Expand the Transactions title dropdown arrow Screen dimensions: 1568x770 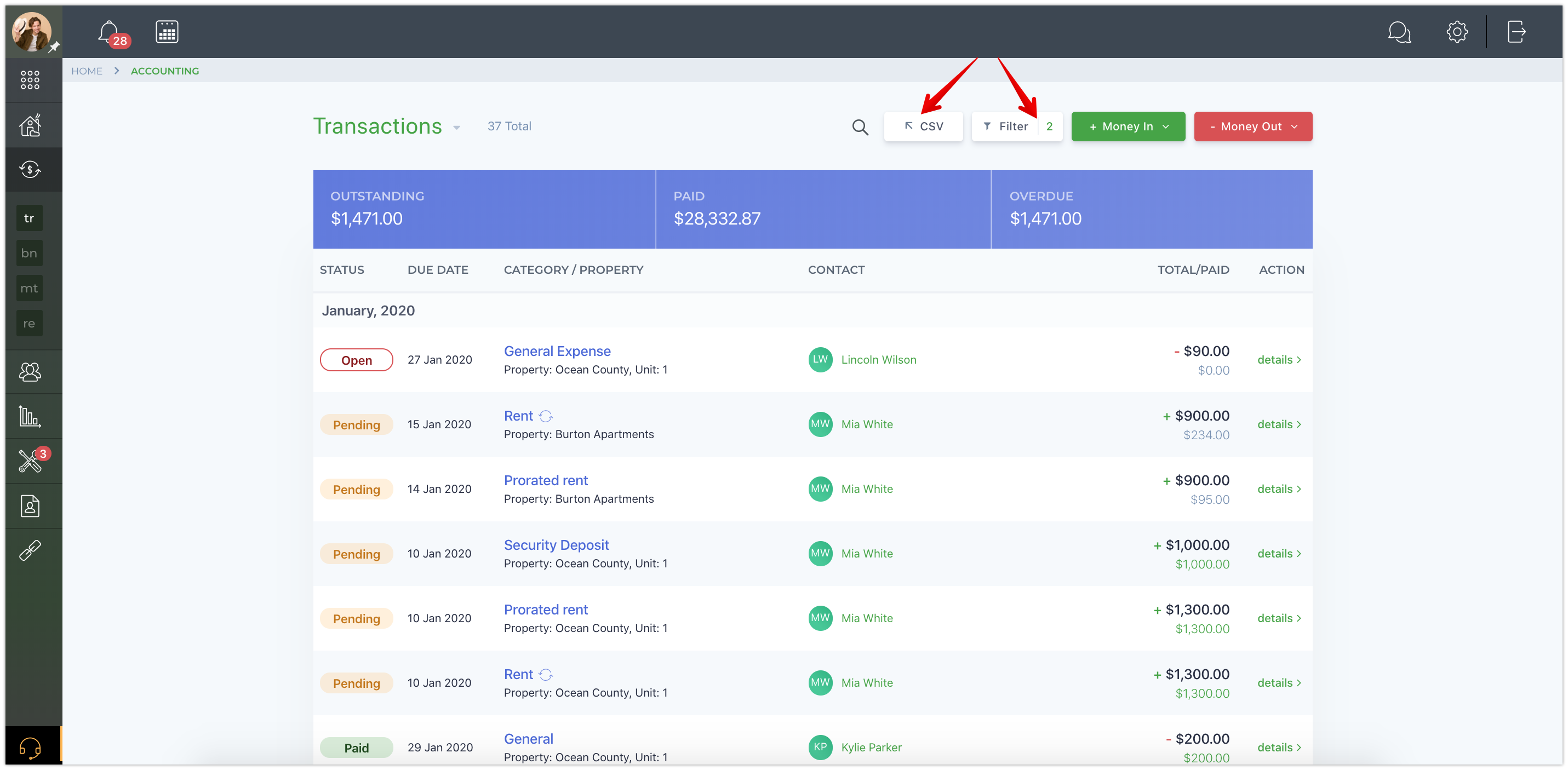click(x=456, y=128)
